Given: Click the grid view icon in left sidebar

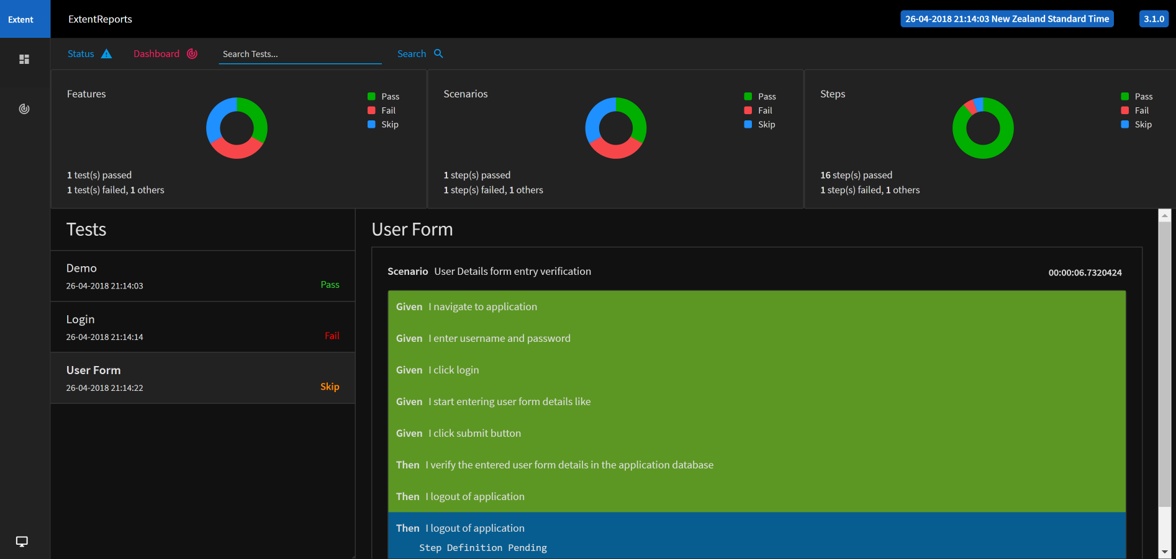Looking at the screenshot, I should tap(24, 60).
